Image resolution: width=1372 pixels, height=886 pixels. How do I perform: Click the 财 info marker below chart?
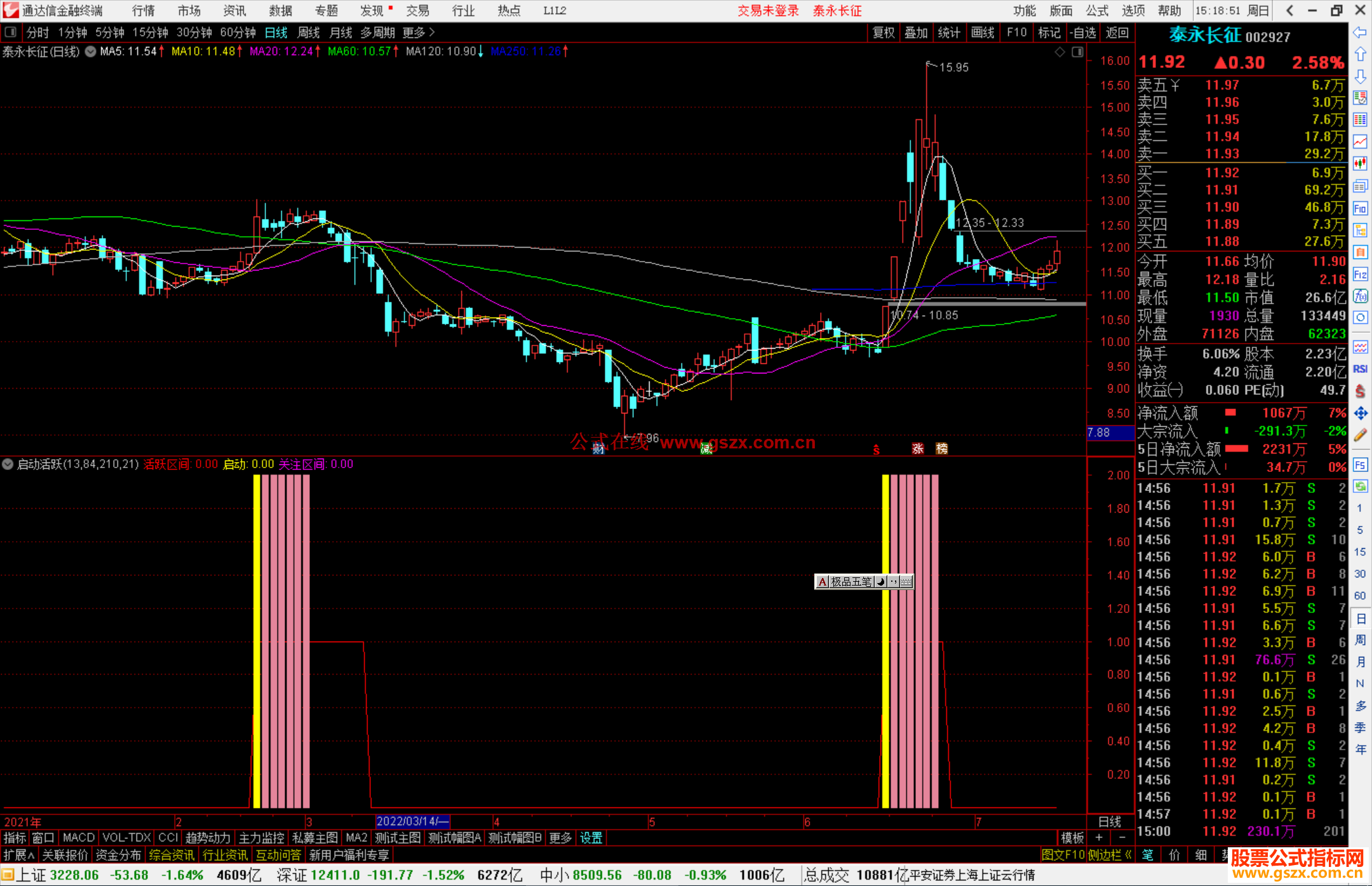click(x=598, y=449)
